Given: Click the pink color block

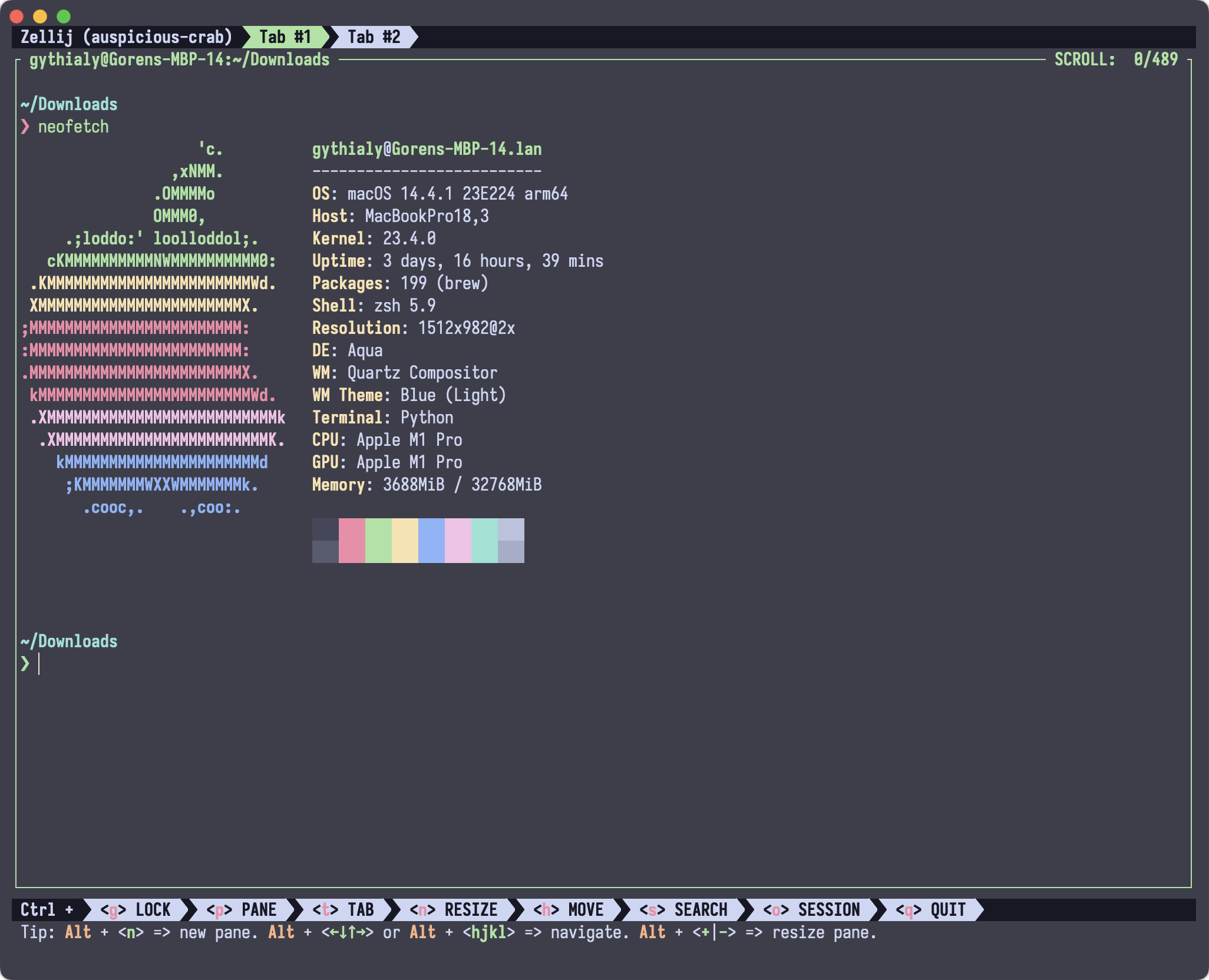Looking at the screenshot, I should click(x=352, y=541).
